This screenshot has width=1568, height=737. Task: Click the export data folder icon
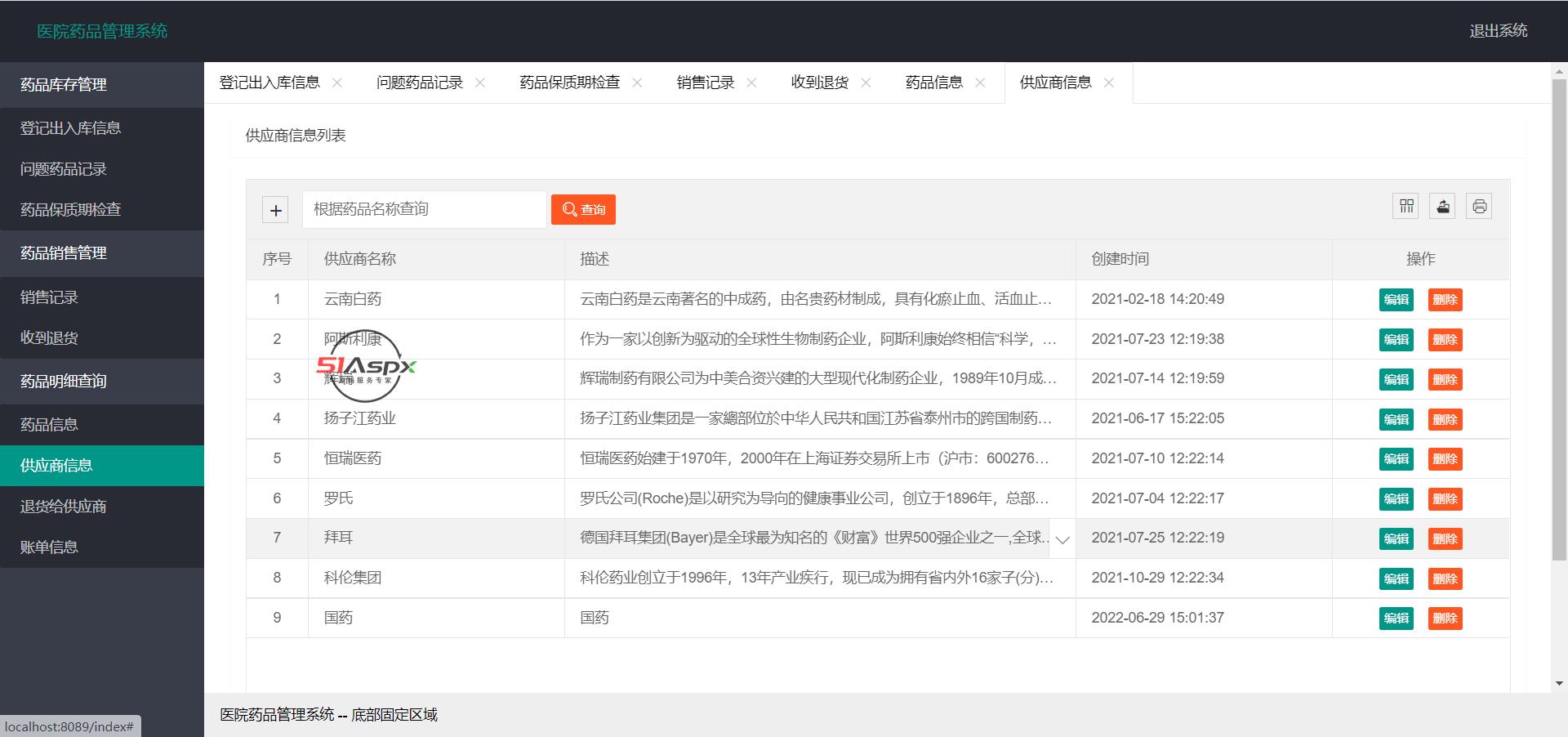(x=1441, y=206)
